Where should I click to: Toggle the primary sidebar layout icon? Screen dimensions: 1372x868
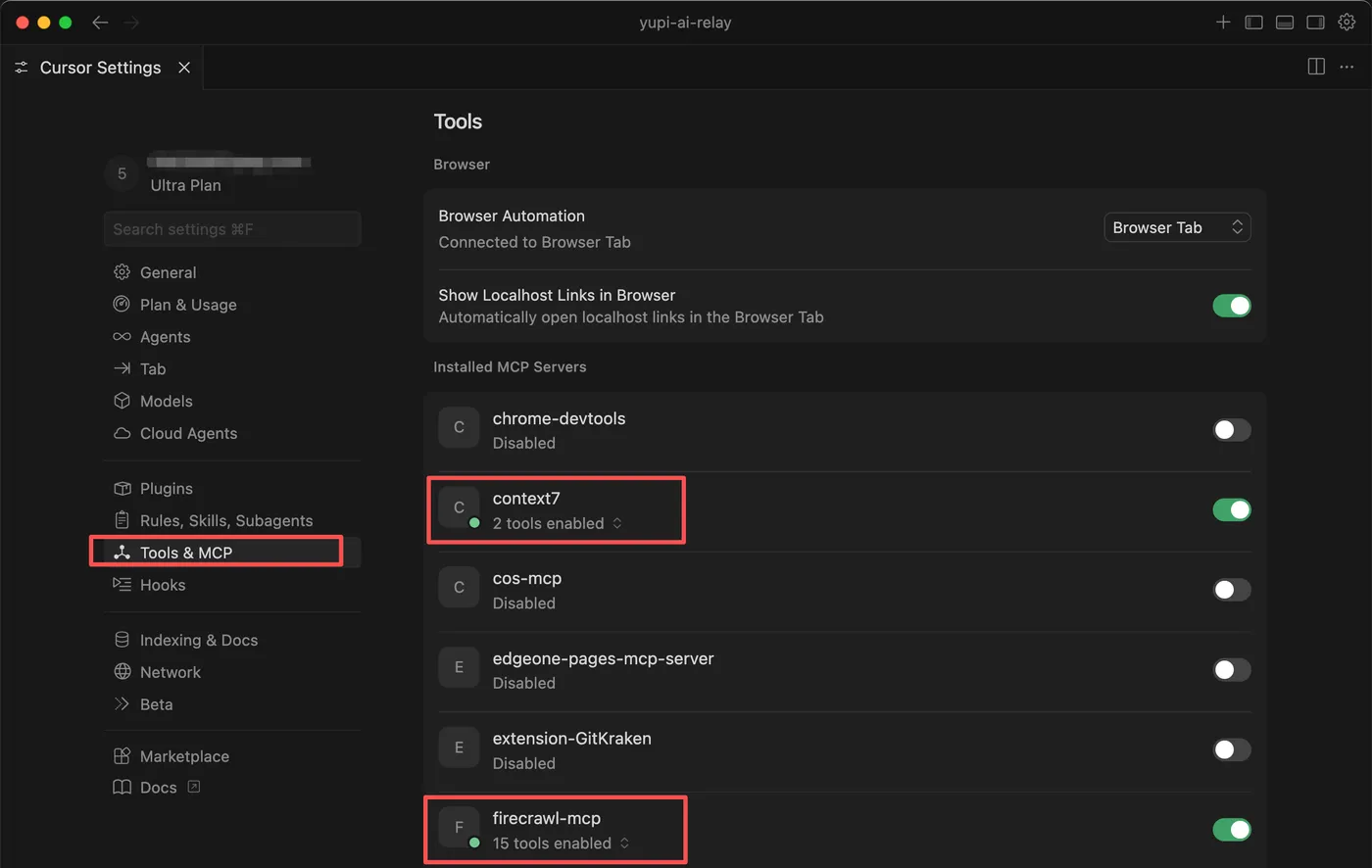[x=1253, y=22]
